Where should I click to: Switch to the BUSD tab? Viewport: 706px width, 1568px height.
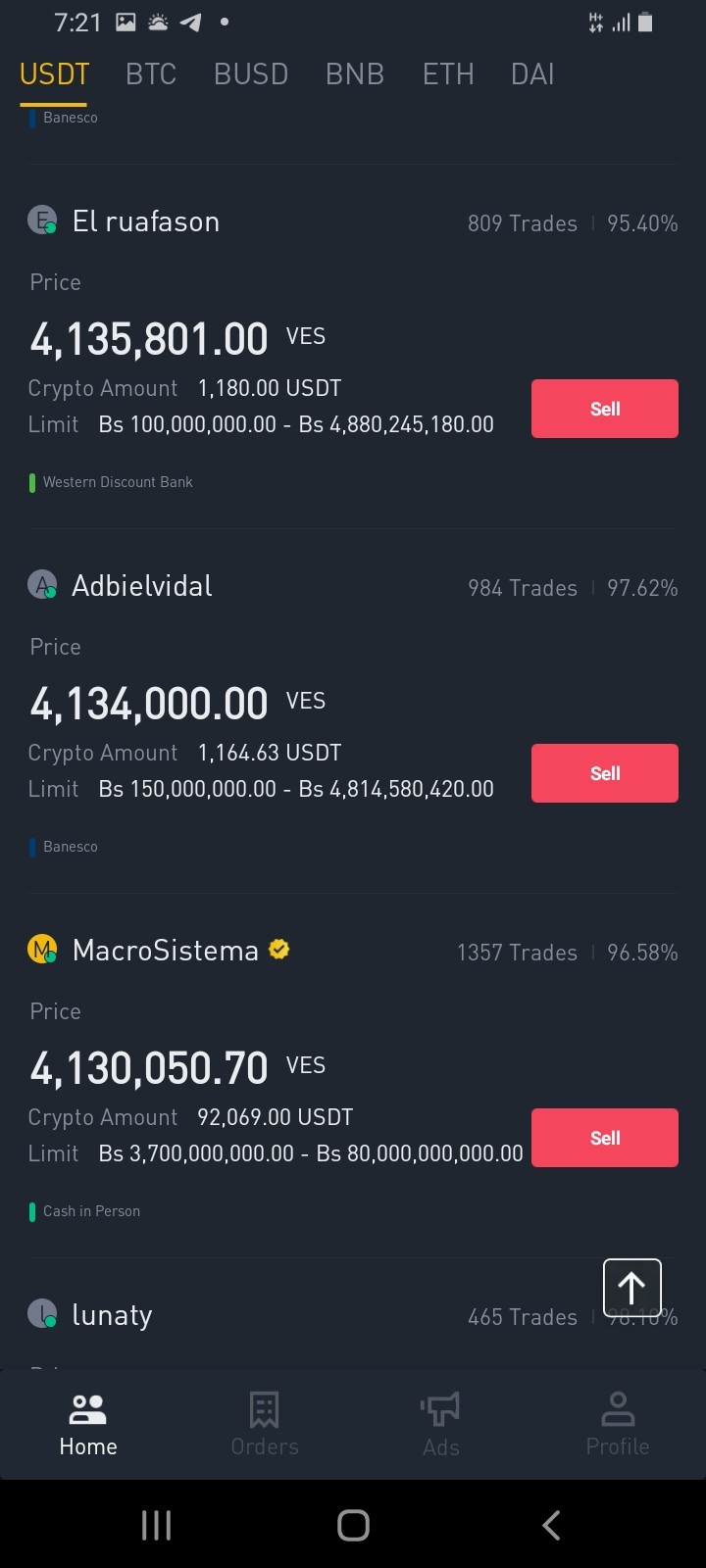[x=251, y=74]
